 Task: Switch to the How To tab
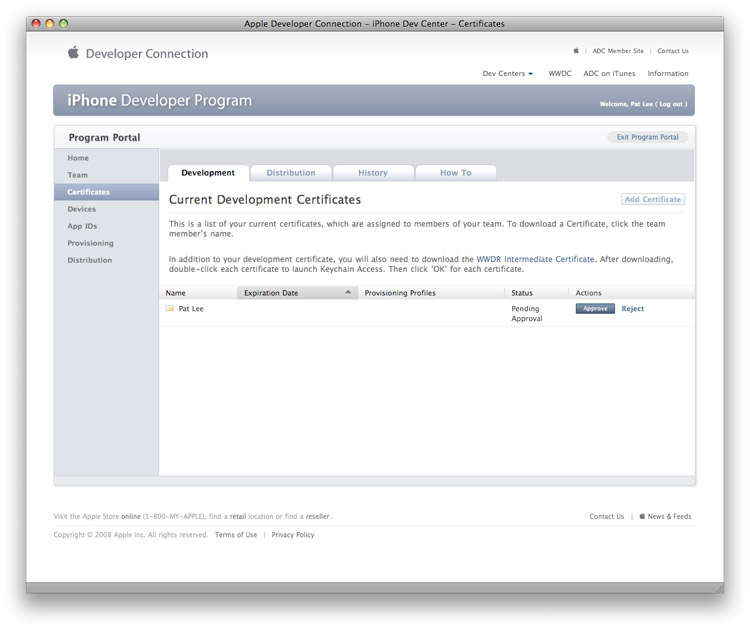tap(456, 173)
